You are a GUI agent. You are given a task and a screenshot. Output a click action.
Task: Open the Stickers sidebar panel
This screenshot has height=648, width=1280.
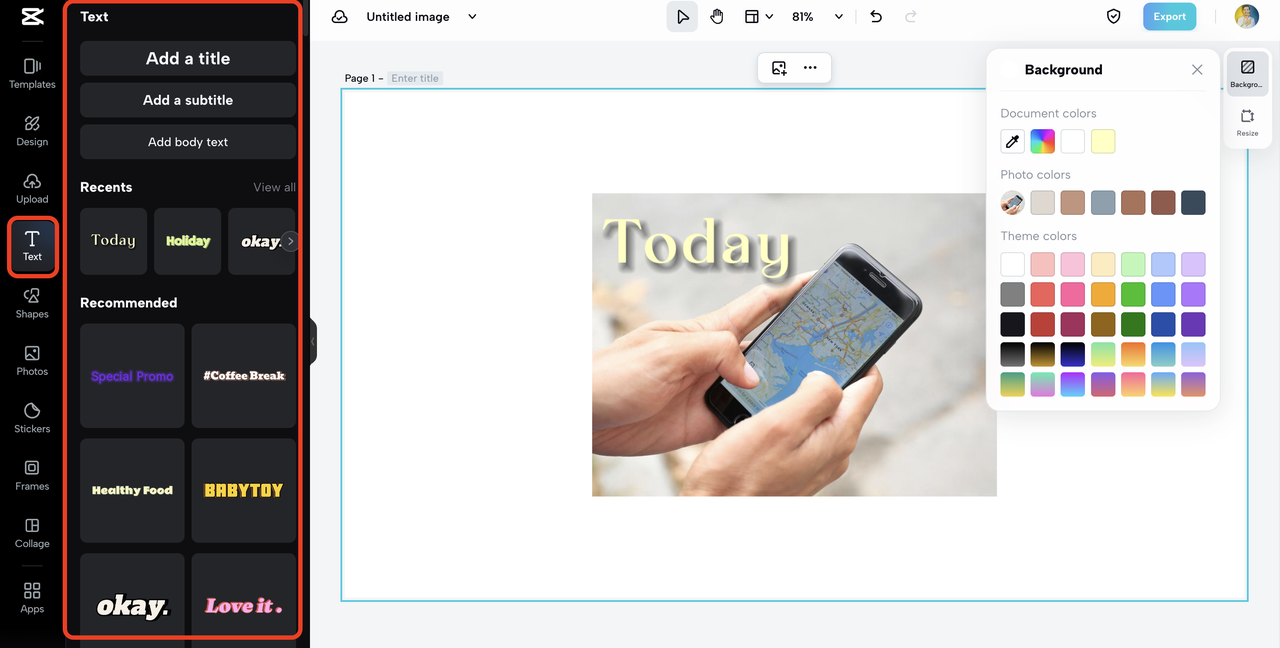[32, 418]
